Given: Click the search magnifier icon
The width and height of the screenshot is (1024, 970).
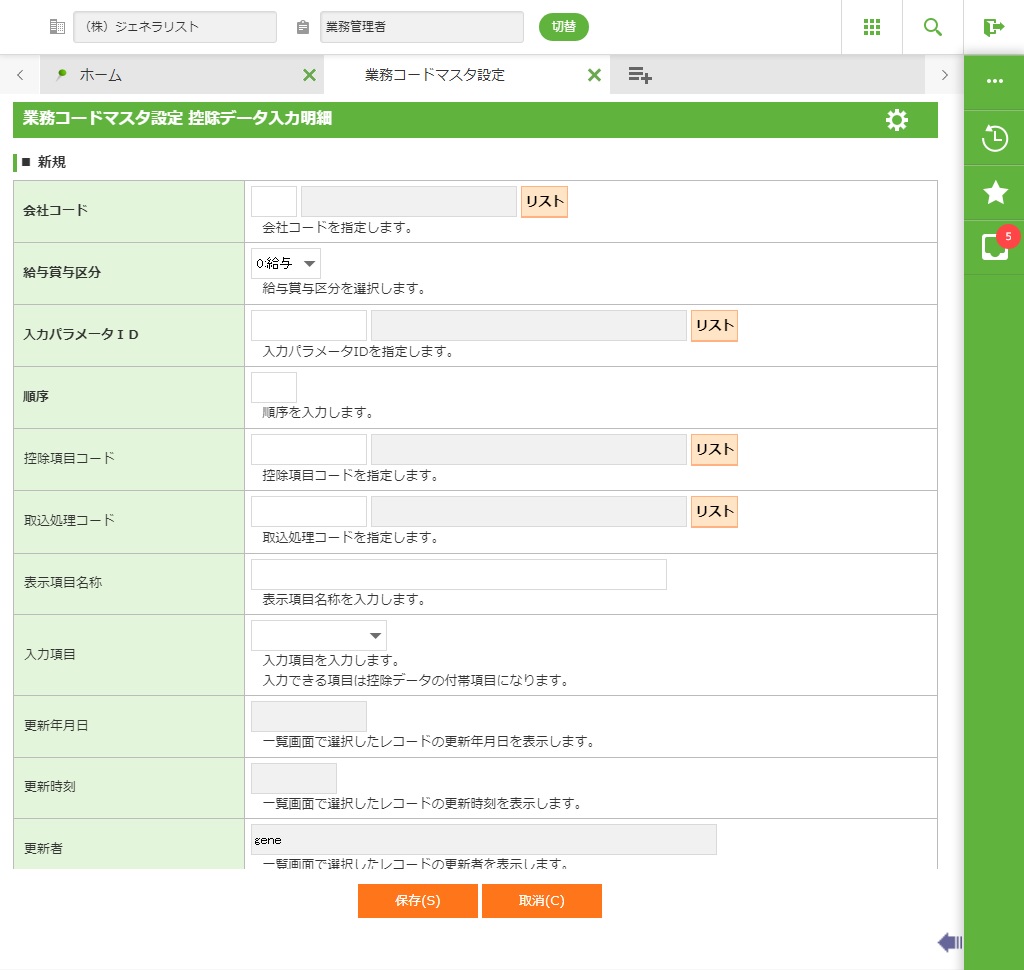Looking at the screenshot, I should pos(933,27).
